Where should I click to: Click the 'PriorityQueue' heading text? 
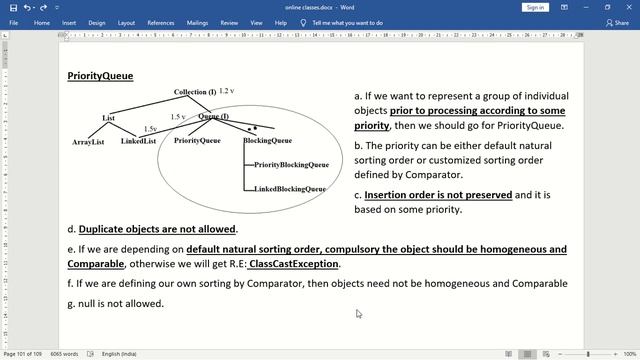click(x=100, y=76)
